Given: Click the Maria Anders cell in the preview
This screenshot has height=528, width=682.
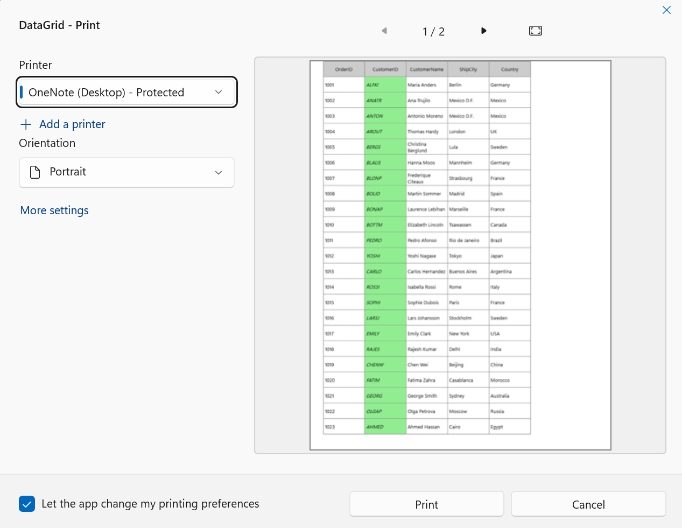Looking at the screenshot, I should (x=427, y=85).
